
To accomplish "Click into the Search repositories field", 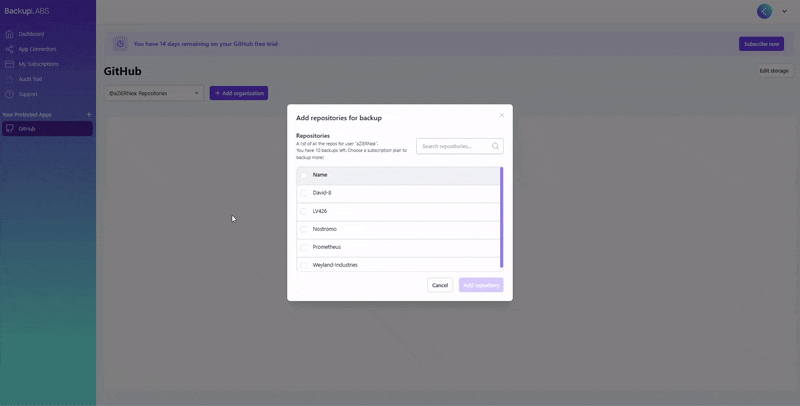I will [x=460, y=146].
